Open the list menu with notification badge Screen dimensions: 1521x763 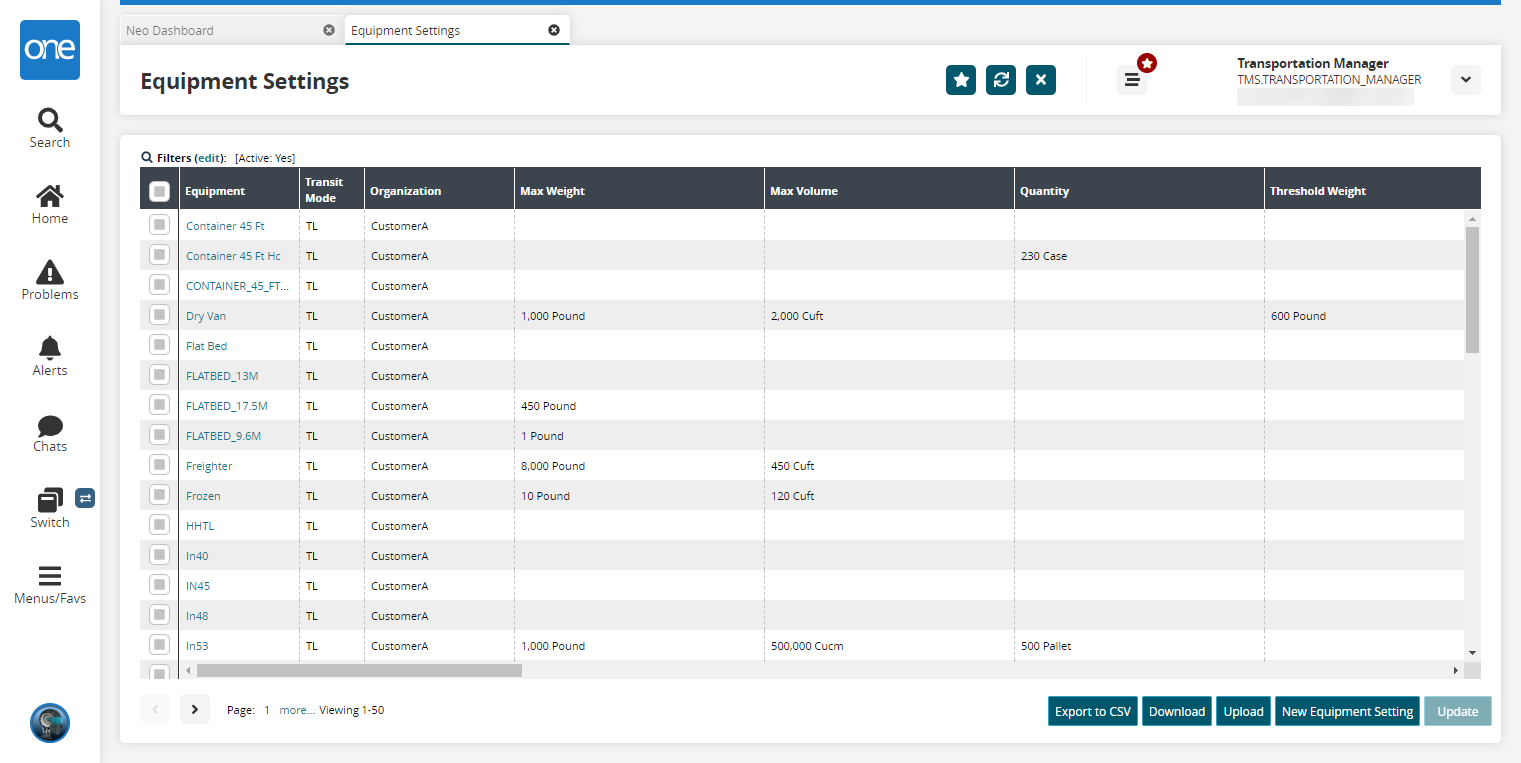(x=1131, y=80)
